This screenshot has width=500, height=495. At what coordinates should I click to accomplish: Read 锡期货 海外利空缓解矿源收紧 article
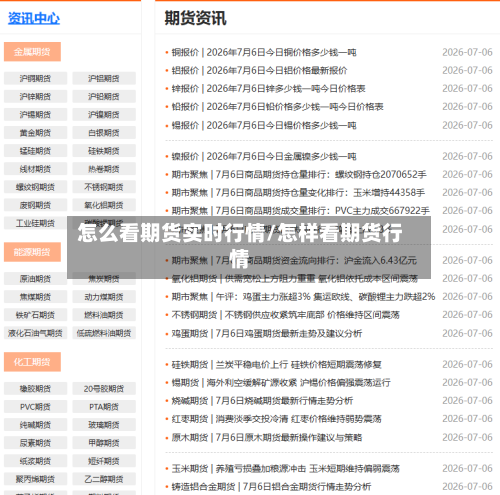pos(281,382)
